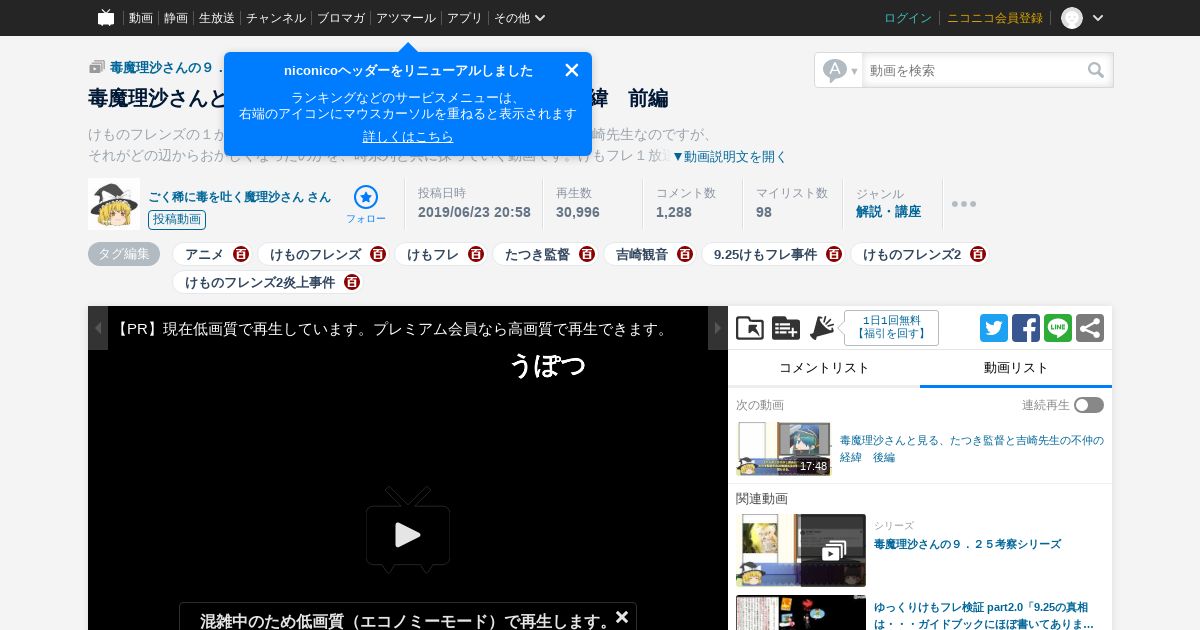The height and width of the screenshot is (630, 1200).
Task: Open ブロマガ header link
Action: tap(341, 18)
